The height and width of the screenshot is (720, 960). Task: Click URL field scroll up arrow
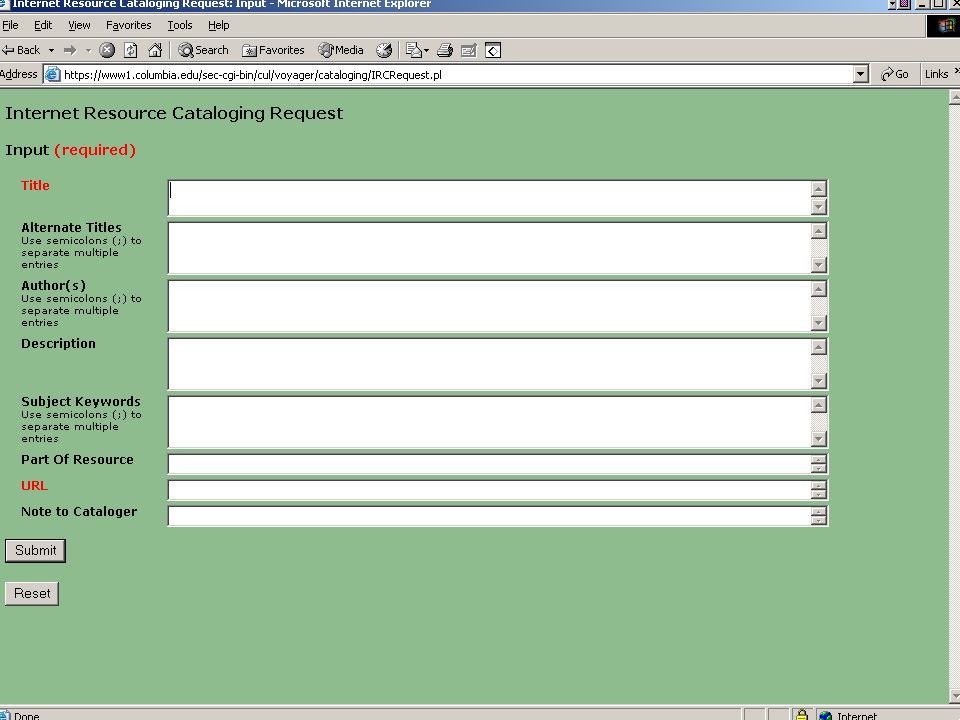(819, 486)
